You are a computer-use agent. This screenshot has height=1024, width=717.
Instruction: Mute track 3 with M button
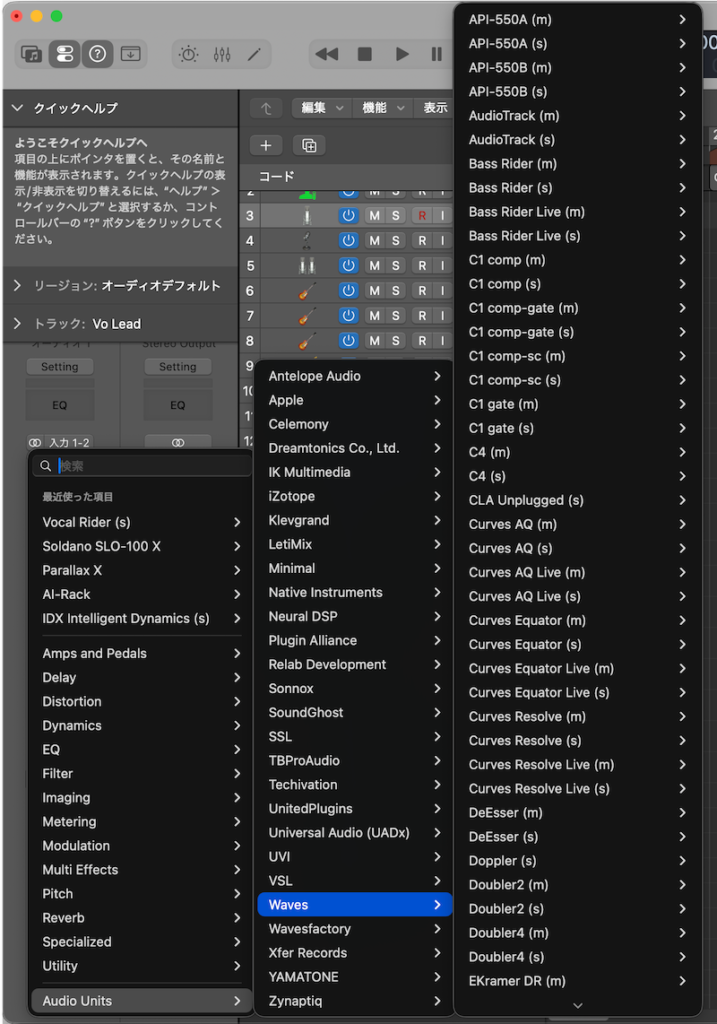click(x=374, y=216)
